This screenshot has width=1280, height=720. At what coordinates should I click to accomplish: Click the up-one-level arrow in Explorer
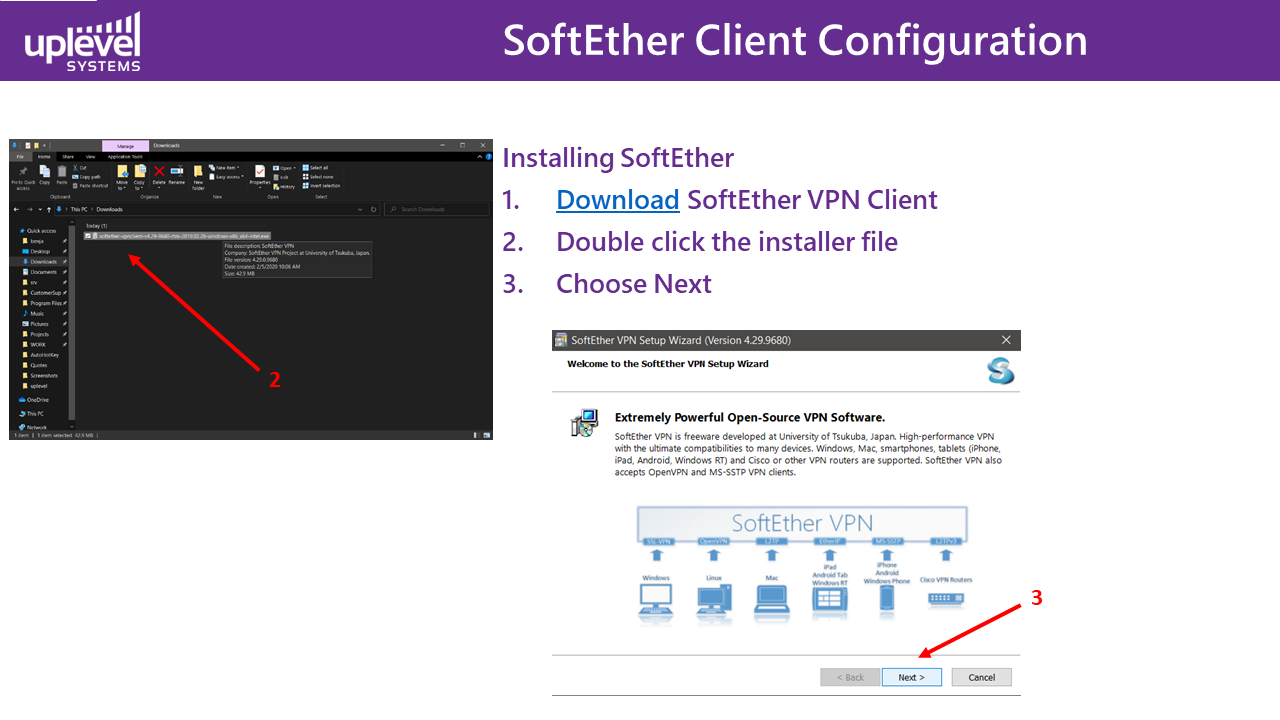click(x=49, y=210)
